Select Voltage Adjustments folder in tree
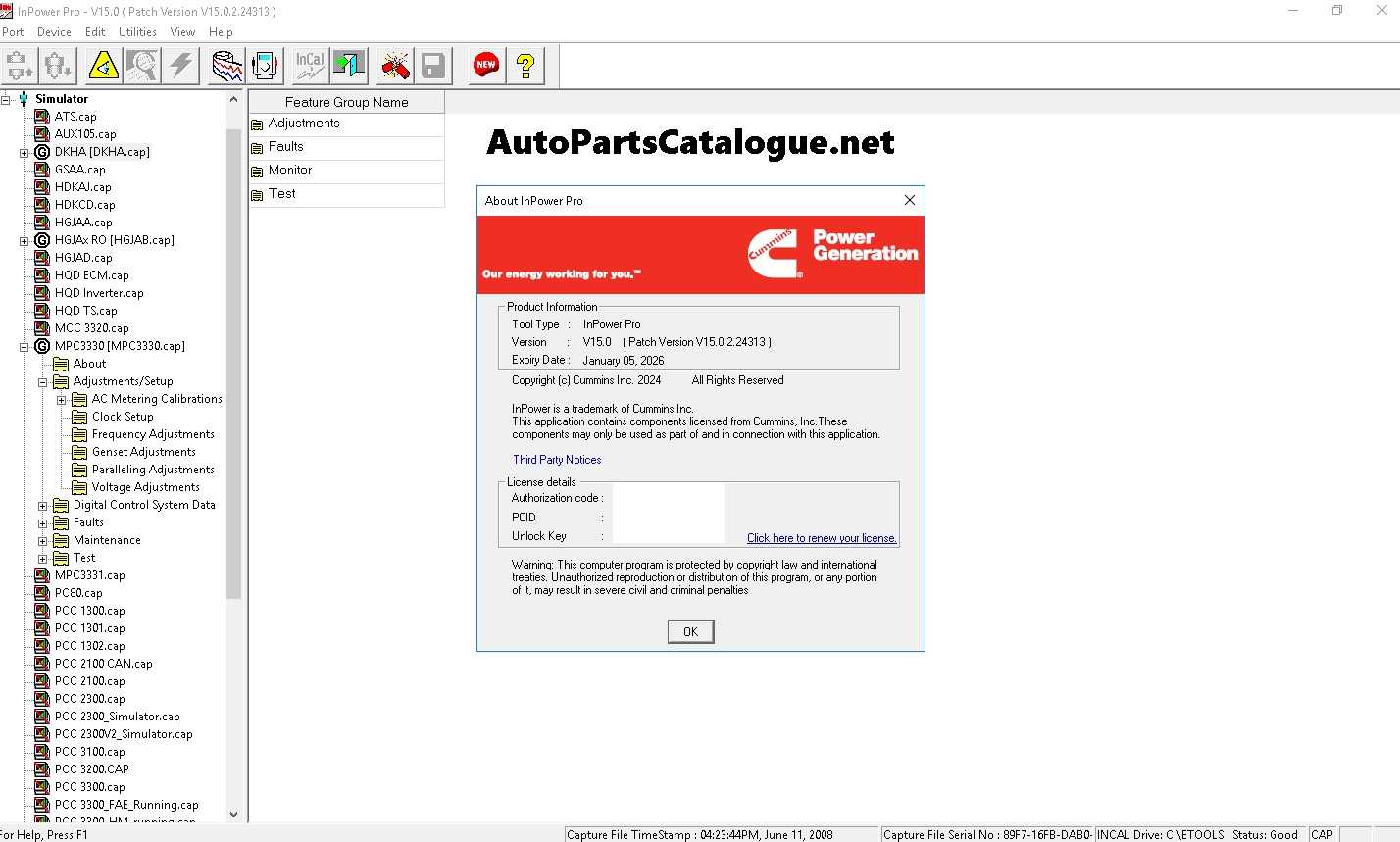 pos(145,487)
